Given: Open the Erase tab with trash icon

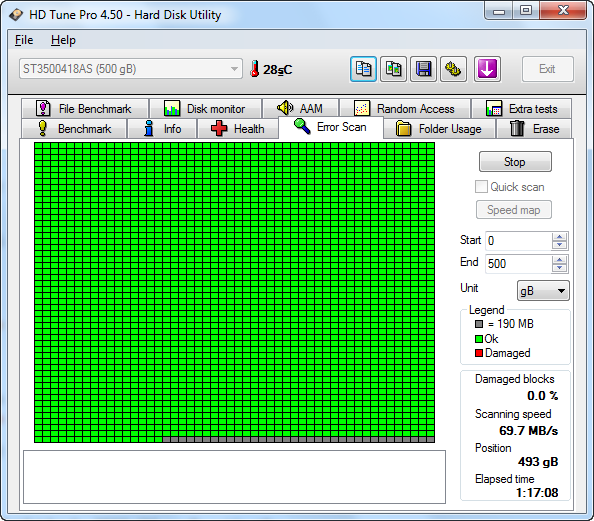Looking at the screenshot, I should click(534, 129).
